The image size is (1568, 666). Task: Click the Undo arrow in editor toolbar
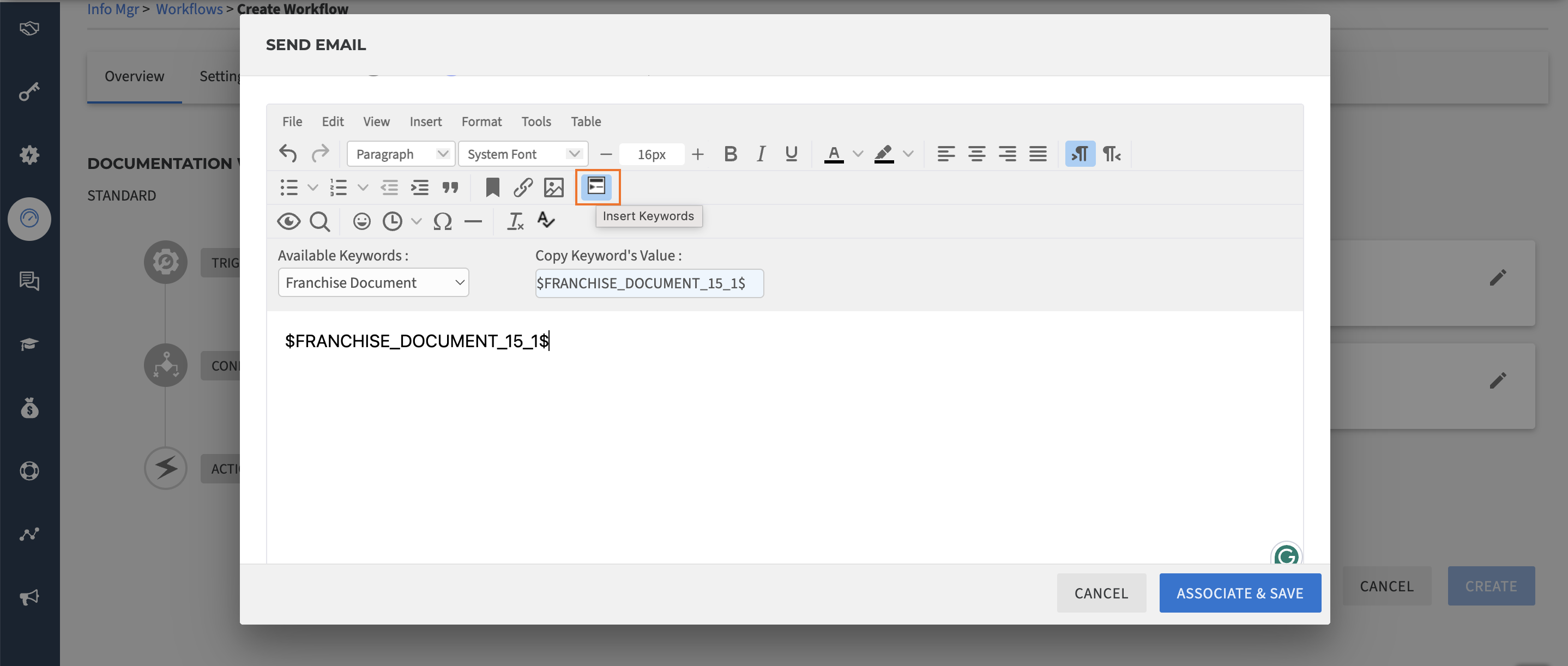pos(288,154)
